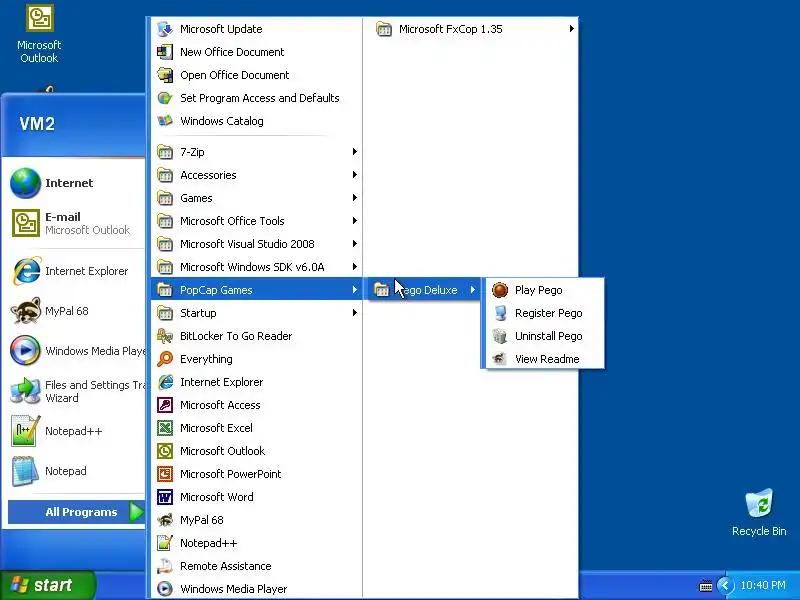Screen dimensions: 800x600
Task: Click the Microsoft Outlook icon in All Programs
Action: pos(165,451)
